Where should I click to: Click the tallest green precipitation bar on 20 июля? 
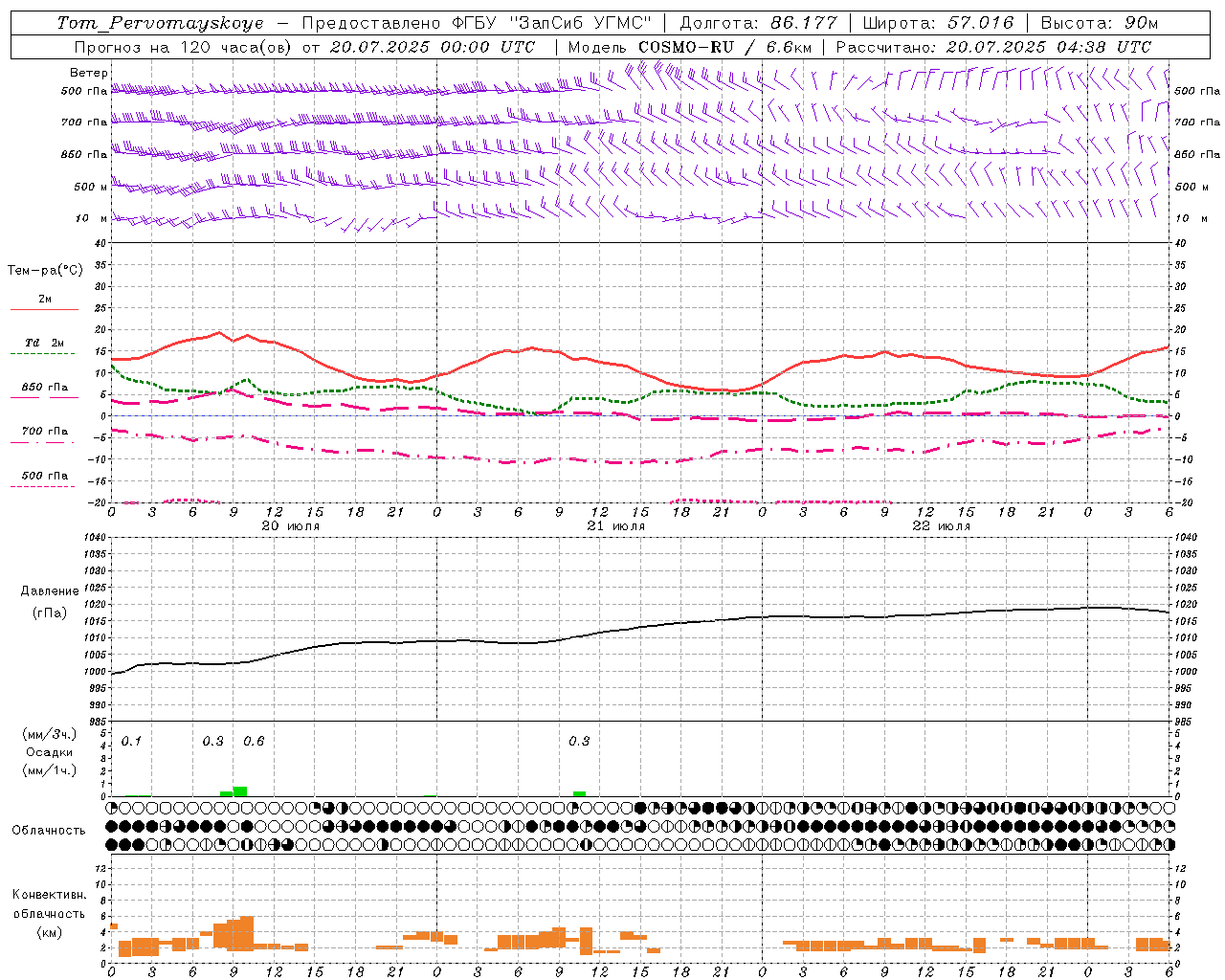240,791
